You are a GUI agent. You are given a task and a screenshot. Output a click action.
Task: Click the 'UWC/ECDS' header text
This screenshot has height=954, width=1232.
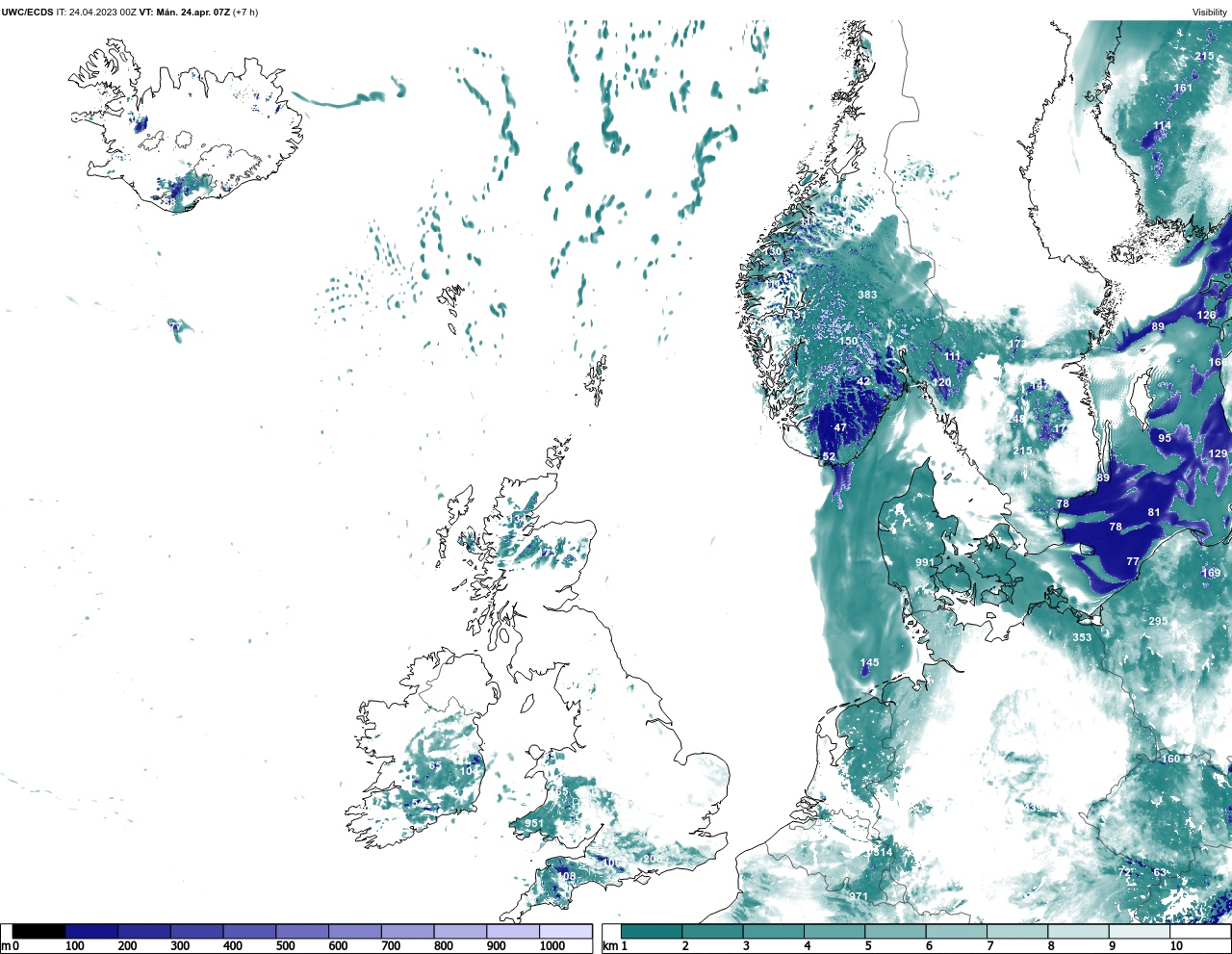(x=27, y=13)
